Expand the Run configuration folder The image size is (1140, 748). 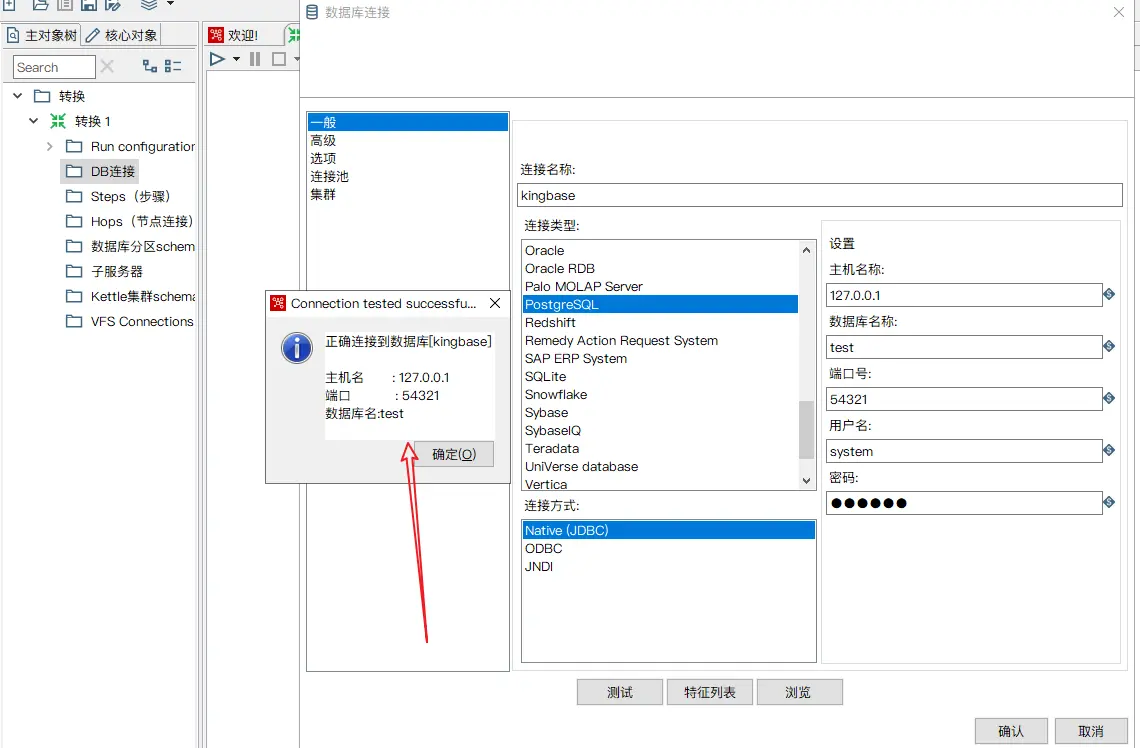[x=49, y=146]
